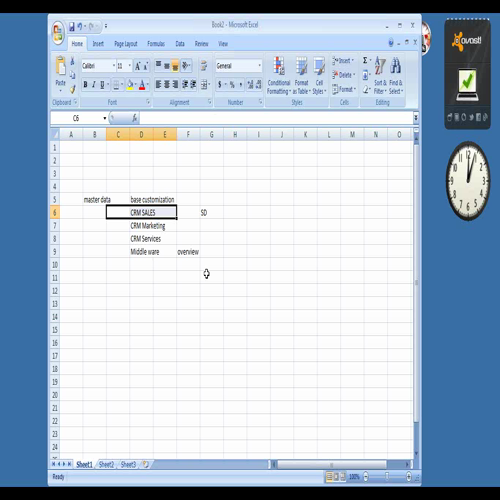The width and height of the screenshot is (500, 500).
Task: Activate the Format Painter brush
Action: point(72,89)
